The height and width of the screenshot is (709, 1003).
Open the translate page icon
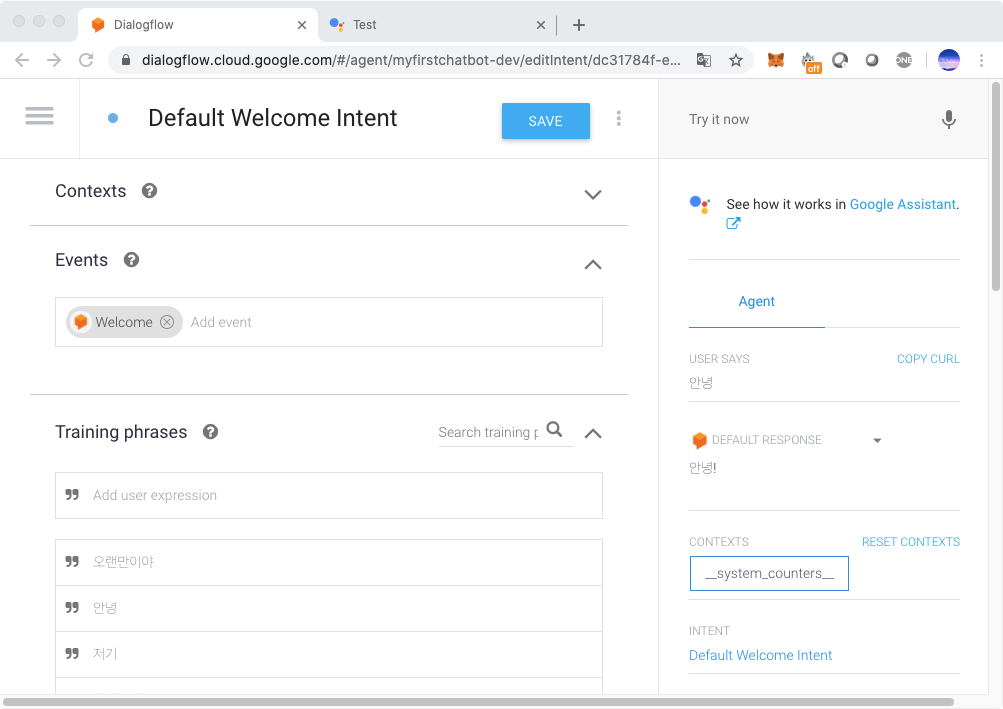[704, 60]
